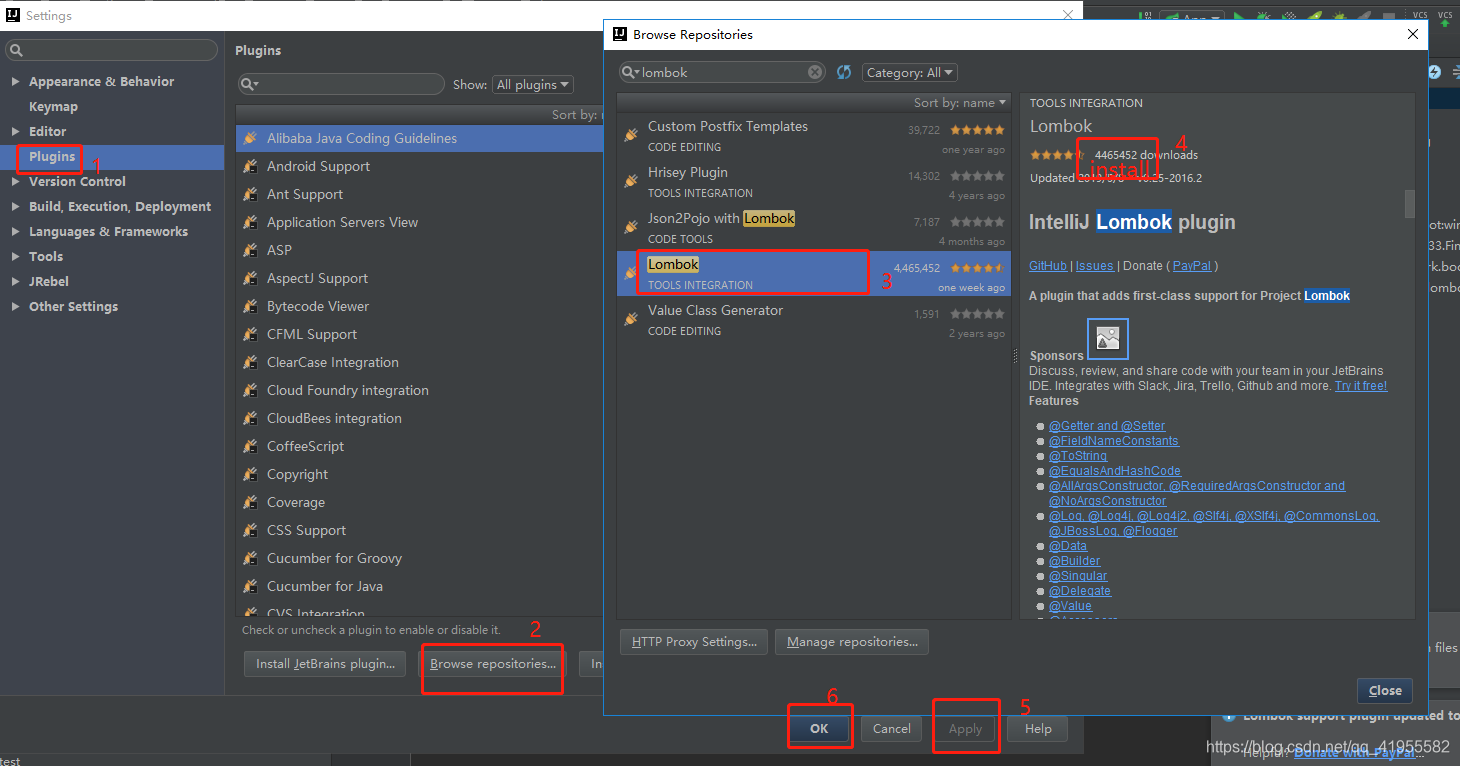Image resolution: width=1460 pixels, height=766 pixels.
Task: Open the @Builder feature link
Action: coord(1075,561)
